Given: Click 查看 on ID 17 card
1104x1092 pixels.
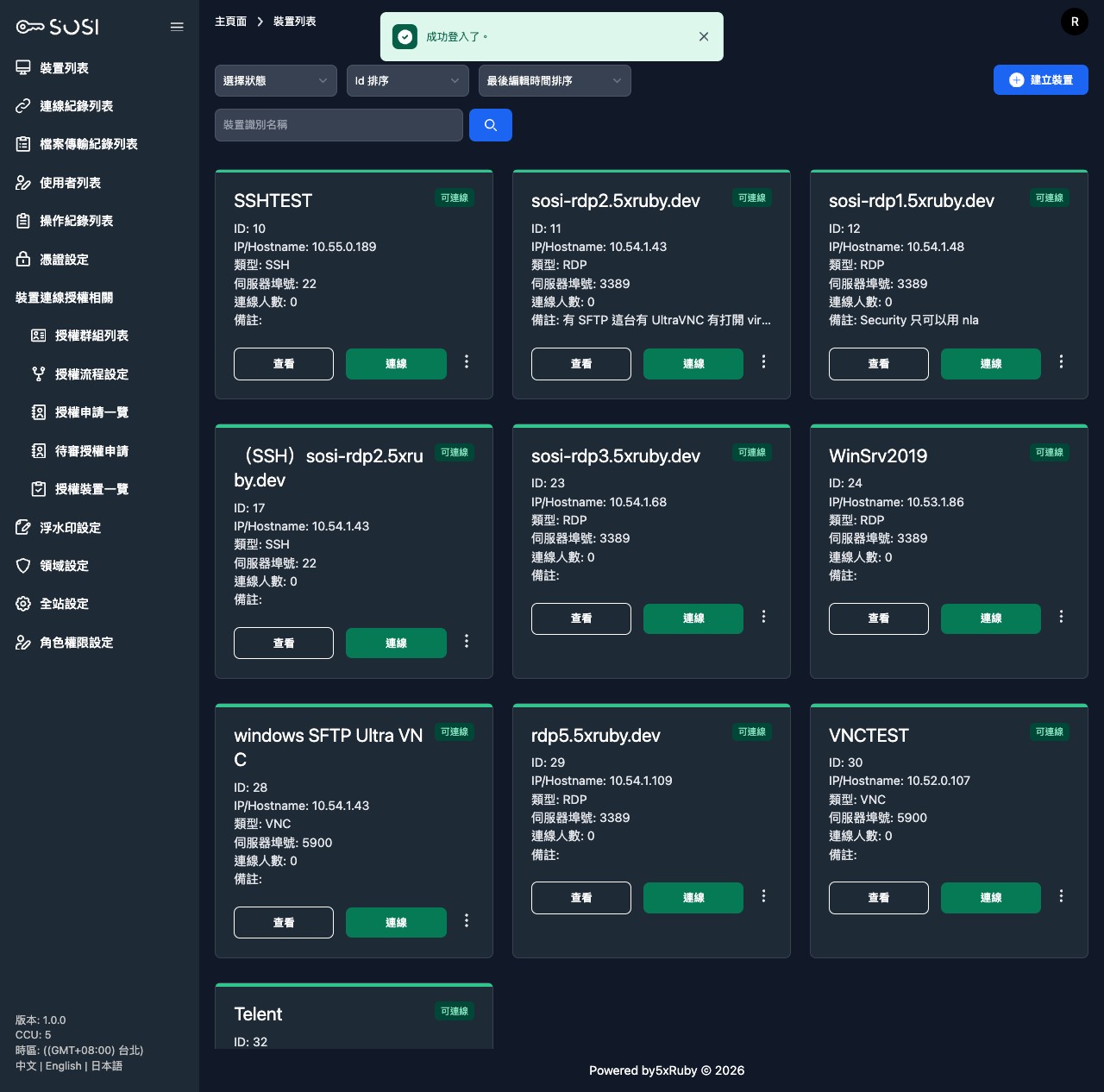Looking at the screenshot, I should point(284,643).
